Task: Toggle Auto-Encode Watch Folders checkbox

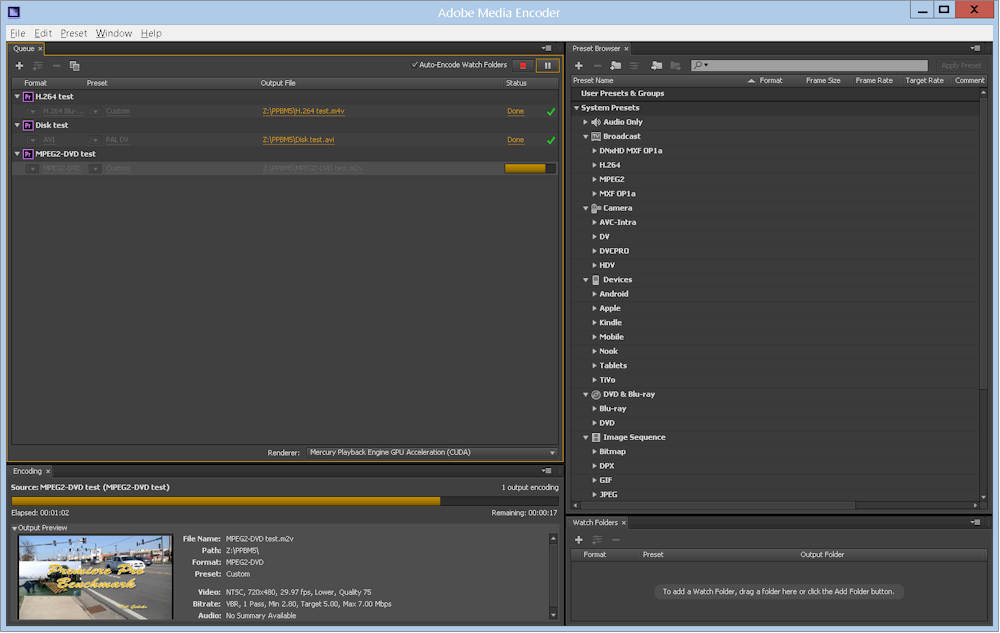Action: (415, 65)
